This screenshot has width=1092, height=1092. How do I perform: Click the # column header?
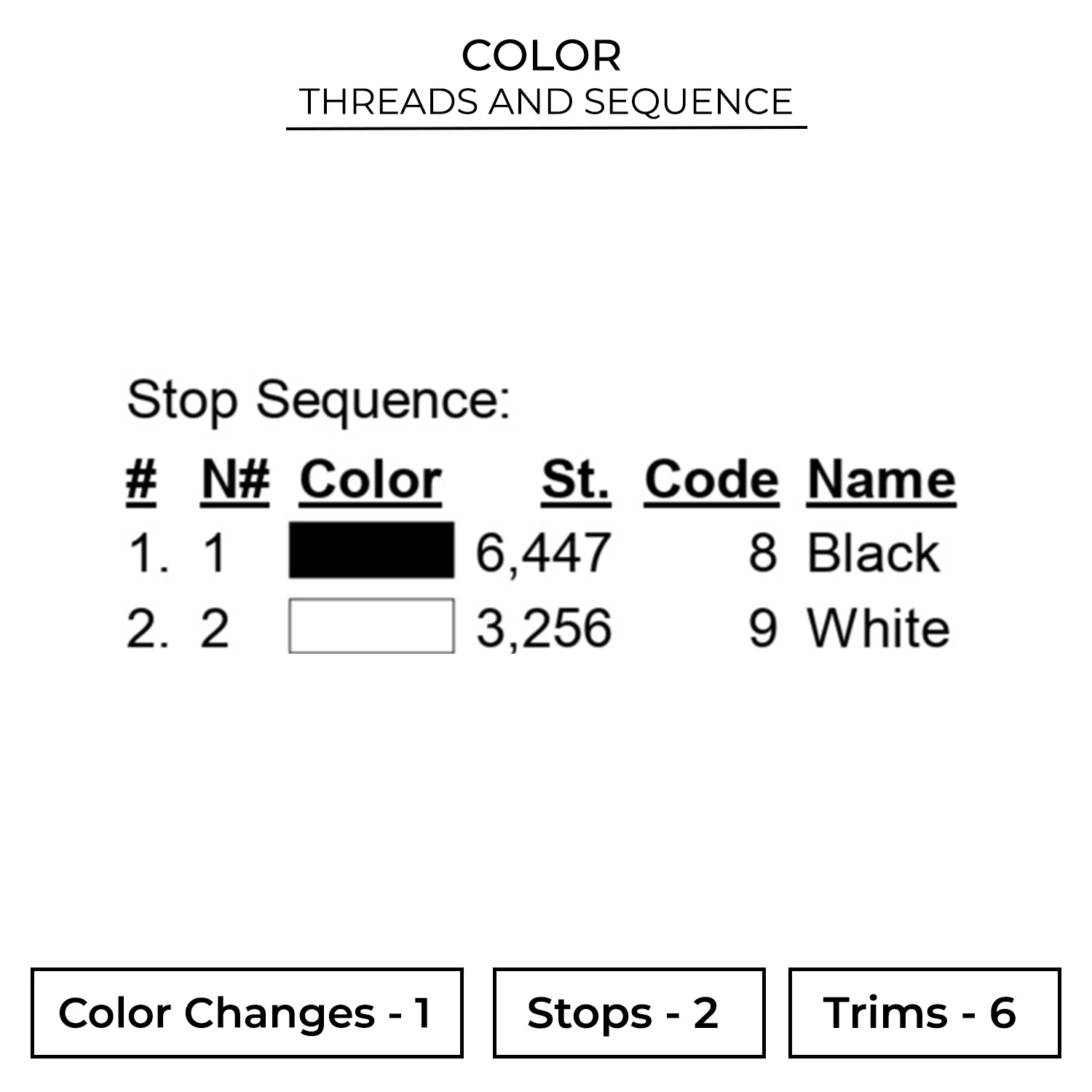tap(141, 480)
